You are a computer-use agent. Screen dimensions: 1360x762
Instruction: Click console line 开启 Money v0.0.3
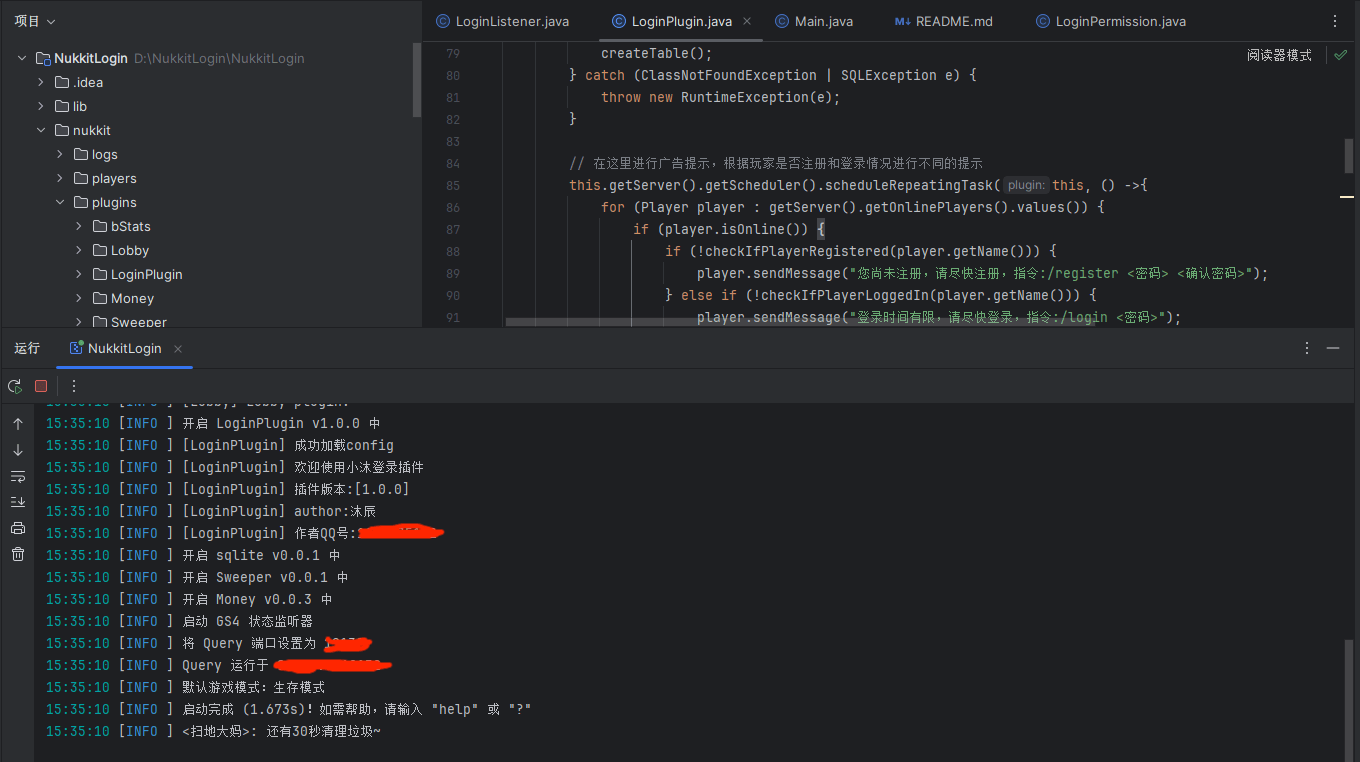click(x=189, y=599)
